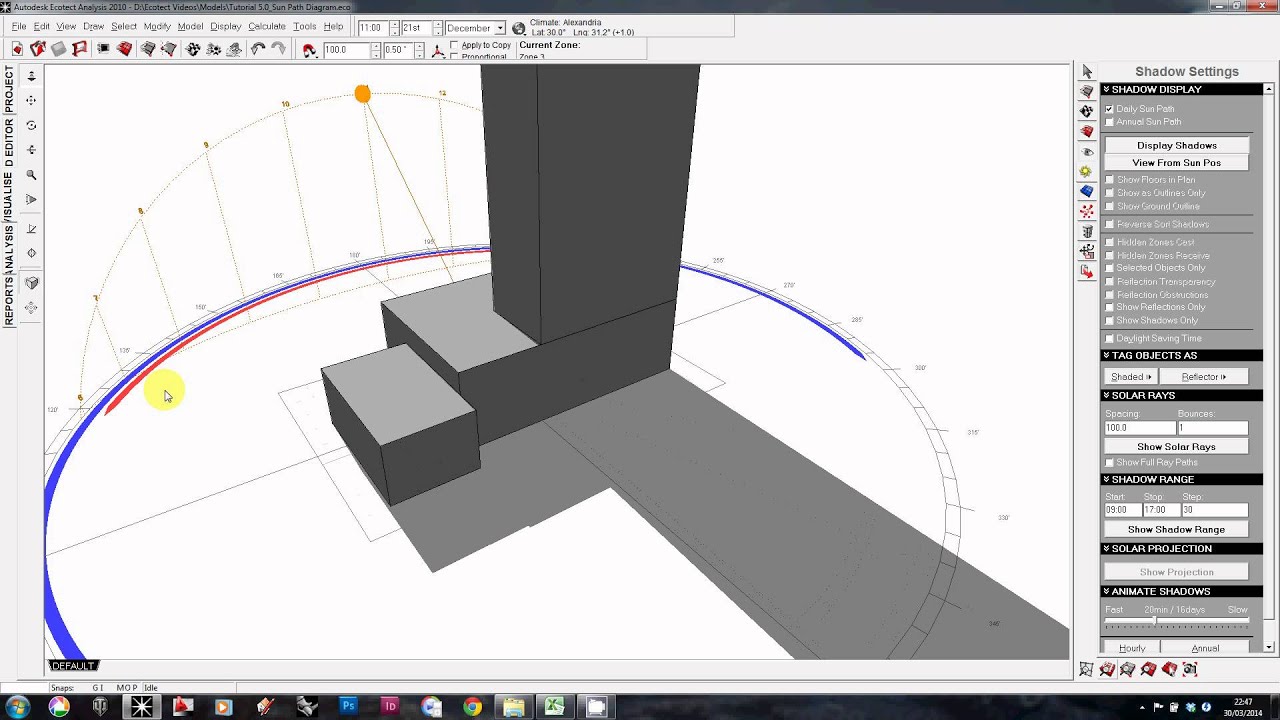This screenshot has width=1280, height=720.
Task: Open the Display menu
Action: pos(226,27)
